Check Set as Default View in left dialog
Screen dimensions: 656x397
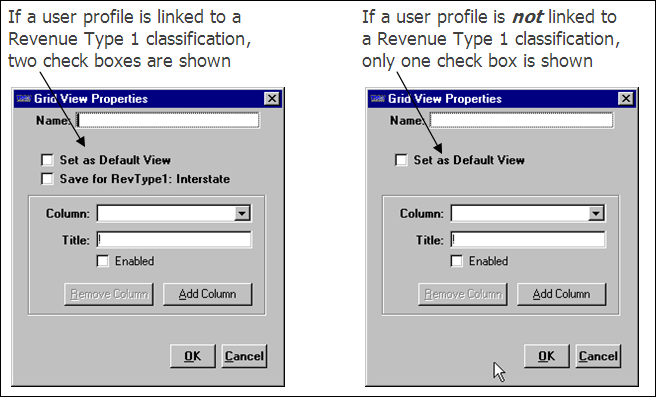pos(47,160)
